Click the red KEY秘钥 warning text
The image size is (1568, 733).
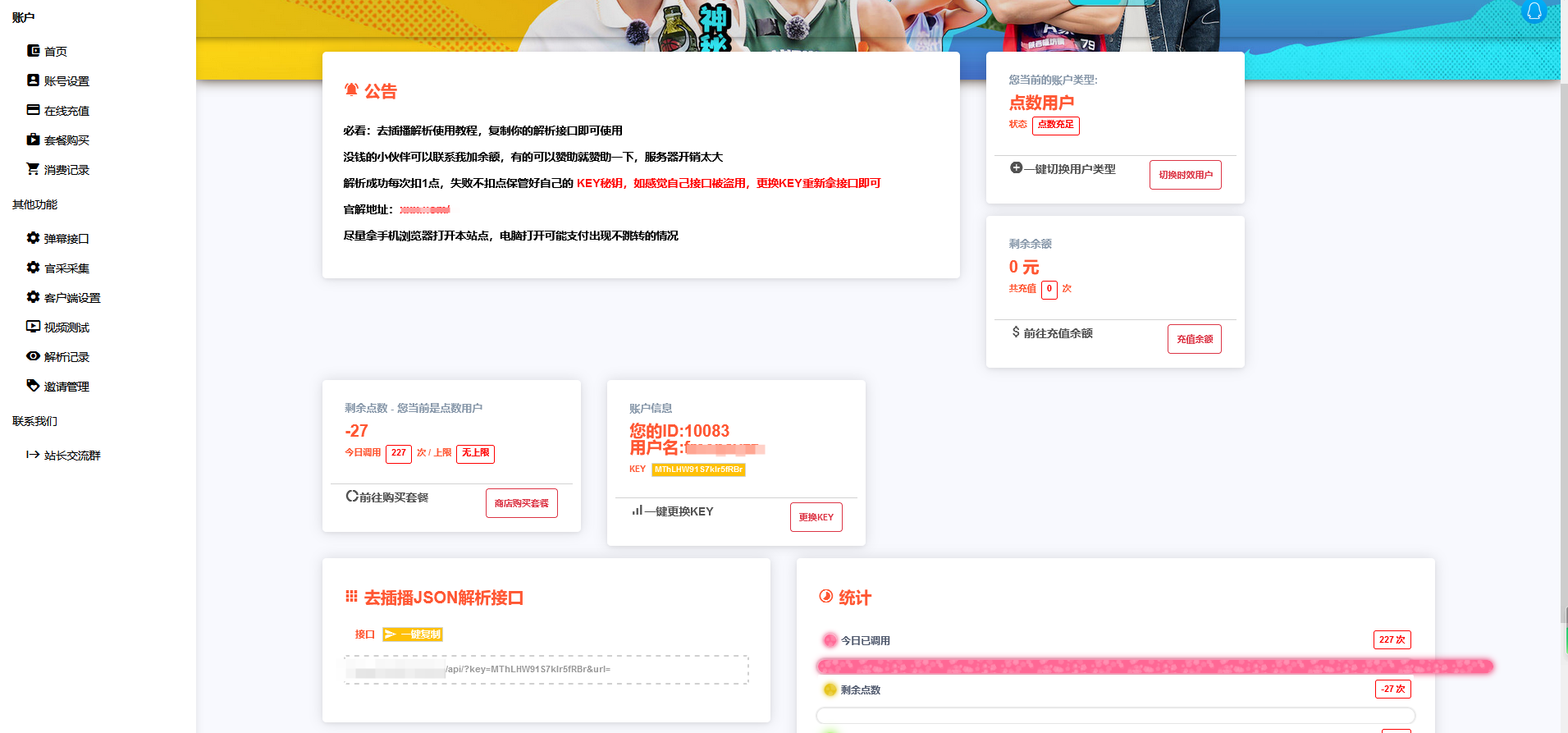(729, 183)
